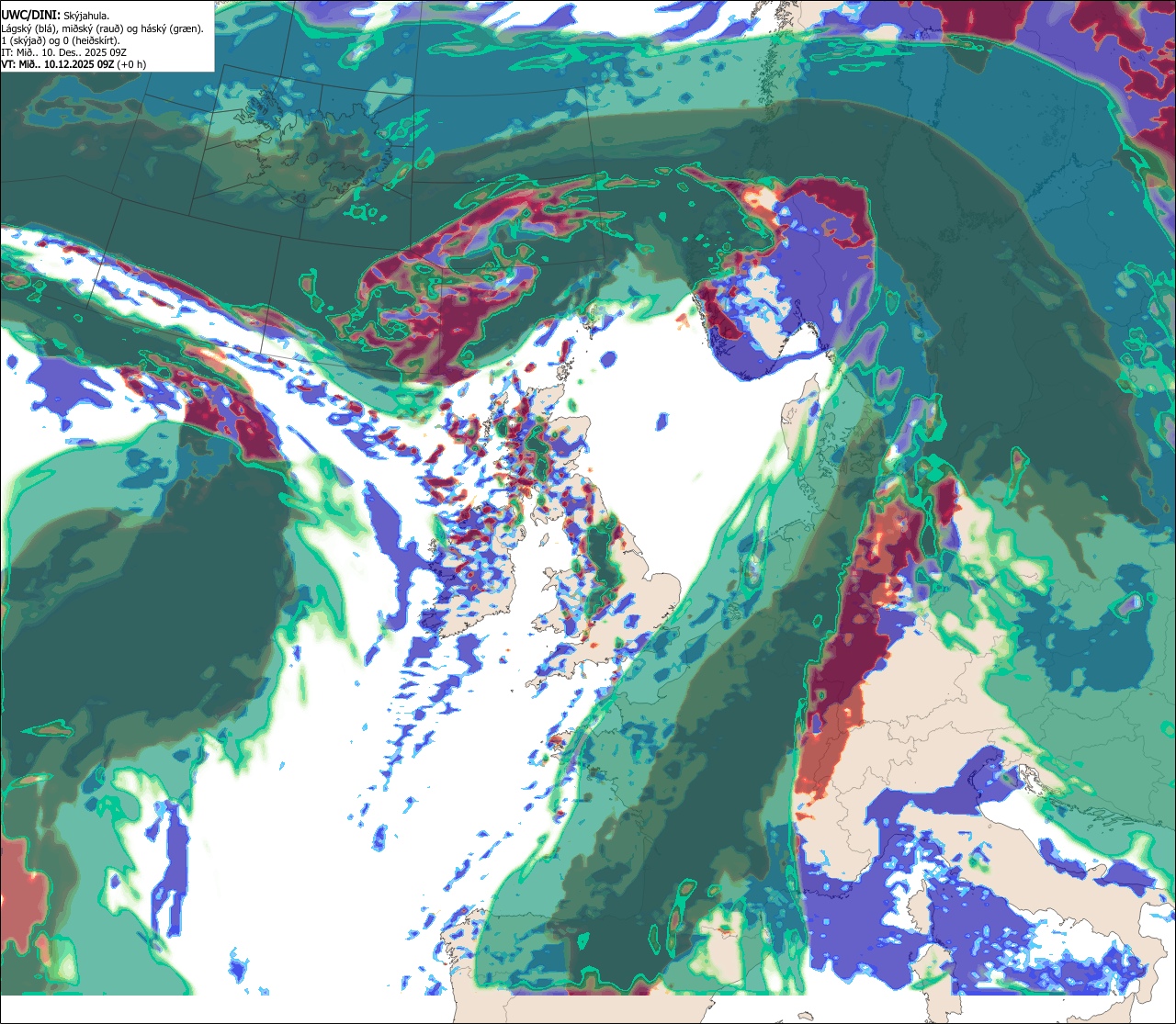Screen dimensions: 1176x1024
Task: Click the bold 'VT: Mið.. 10.12.2025 09Z' text
Action: pos(58,65)
